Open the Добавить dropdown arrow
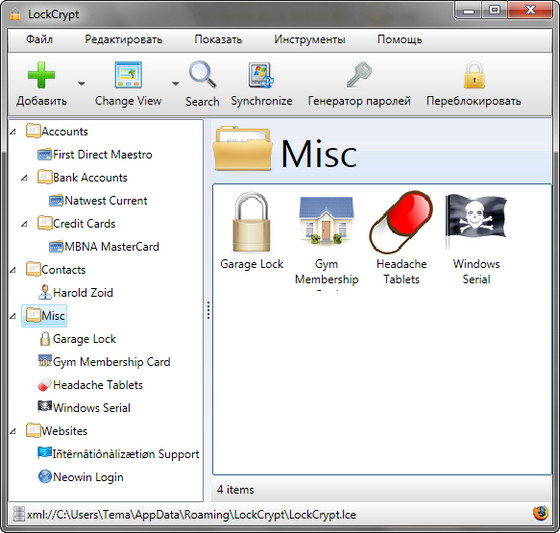The height and width of the screenshot is (533, 560). point(81,84)
